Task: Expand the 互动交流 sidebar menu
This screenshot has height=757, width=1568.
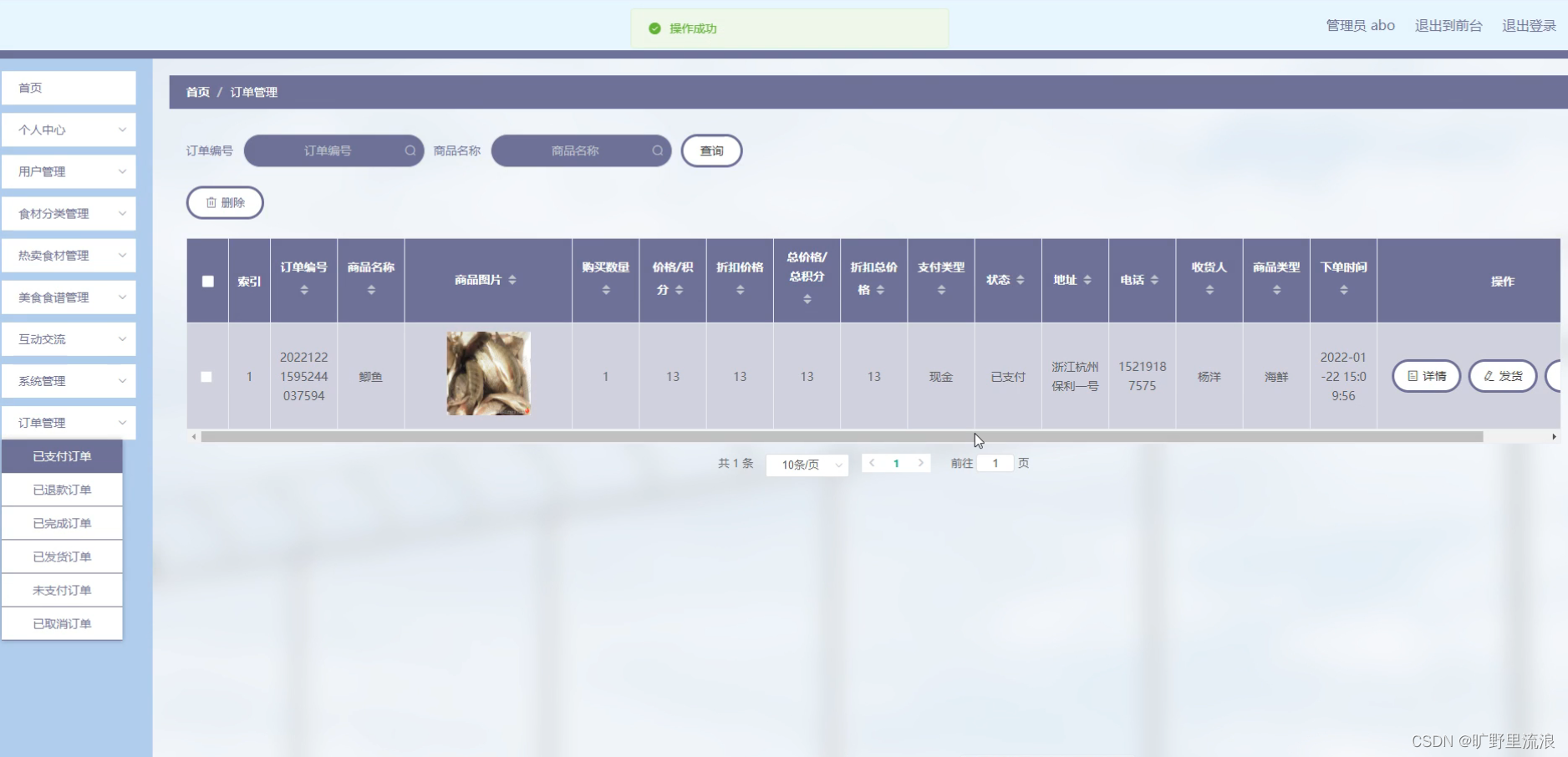Action: coord(69,338)
